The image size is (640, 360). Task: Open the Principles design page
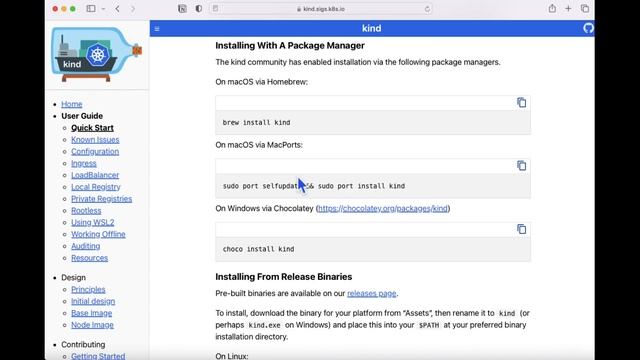(x=88, y=289)
